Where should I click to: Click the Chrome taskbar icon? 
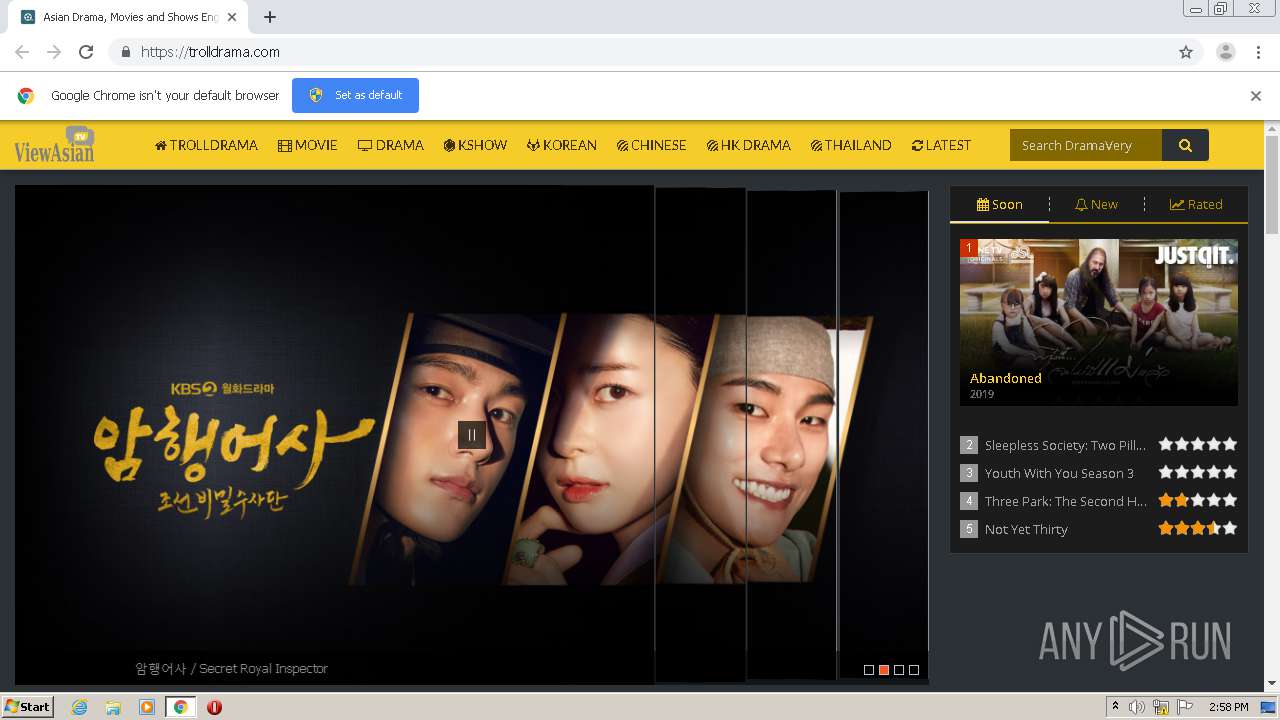pyautogui.click(x=181, y=707)
